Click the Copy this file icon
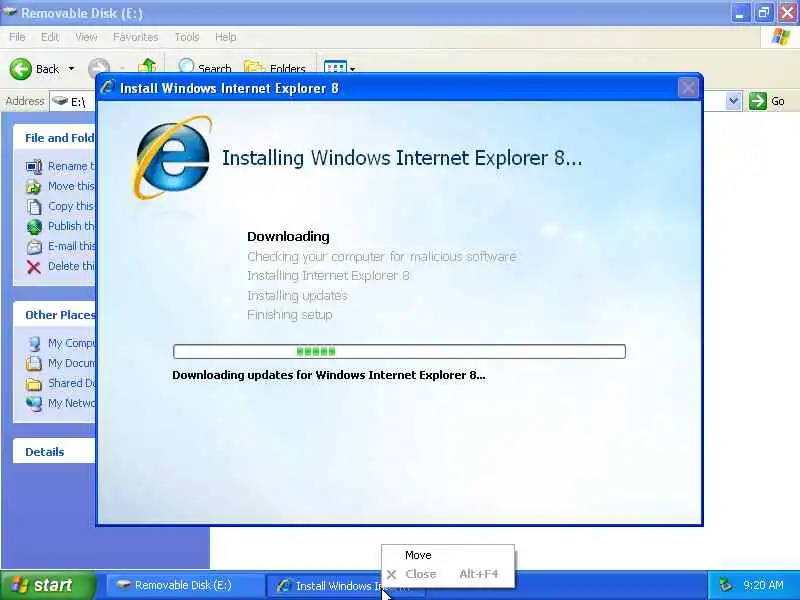The width and height of the screenshot is (800, 600). click(34, 207)
